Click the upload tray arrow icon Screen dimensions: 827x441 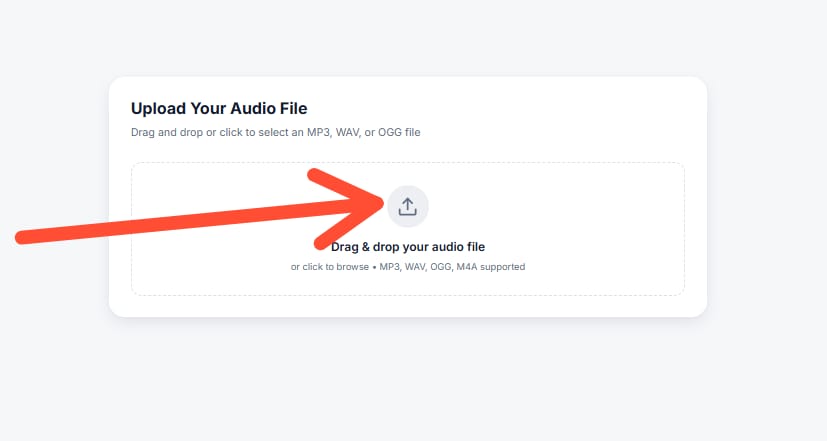407,207
